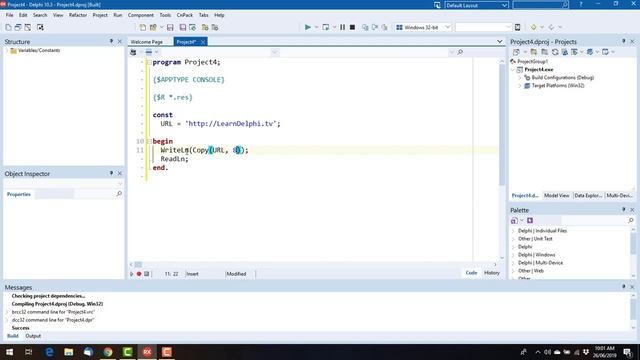Click the Save file icon in toolbar
Image resolution: width=640 pixels, height=360 pixels.
pos(170,27)
